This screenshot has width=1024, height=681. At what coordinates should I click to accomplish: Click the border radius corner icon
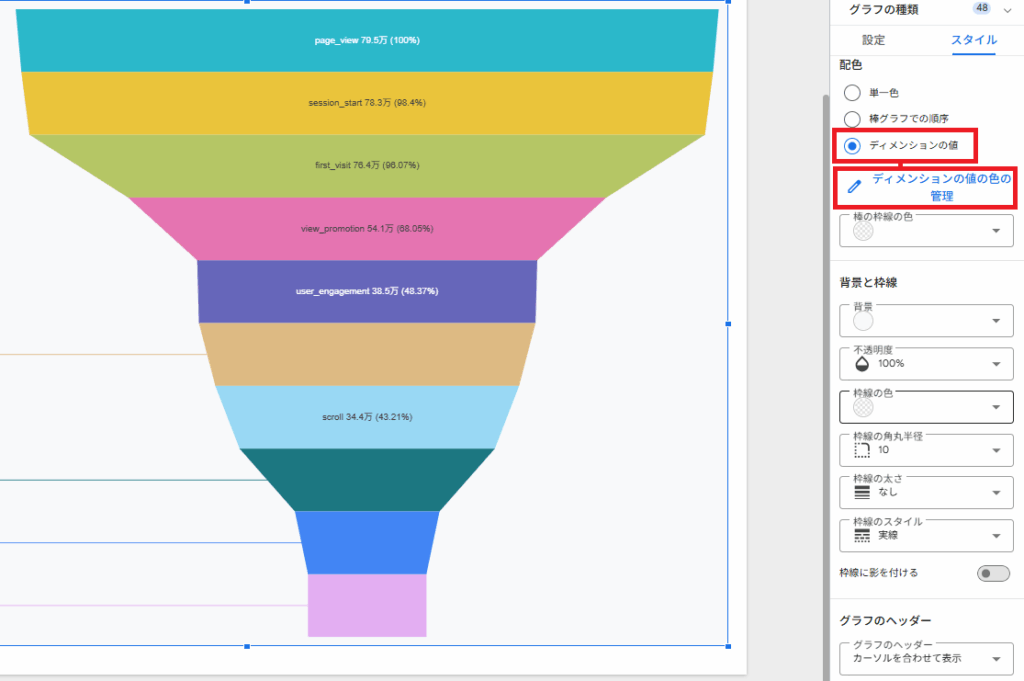pyautogui.click(x=862, y=450)
